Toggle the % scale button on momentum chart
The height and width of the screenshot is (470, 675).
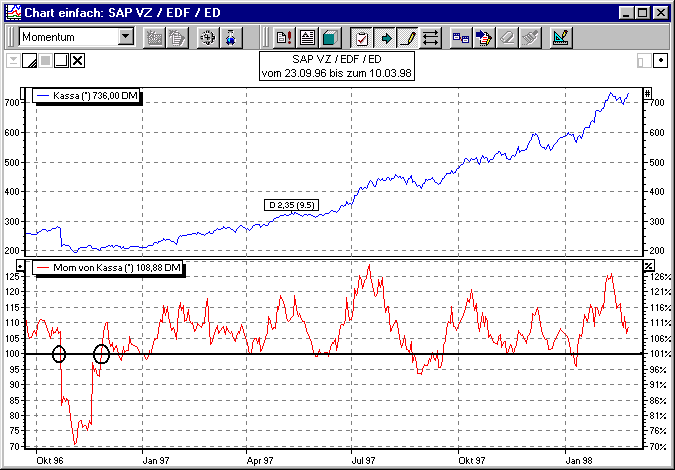point(648,264)
